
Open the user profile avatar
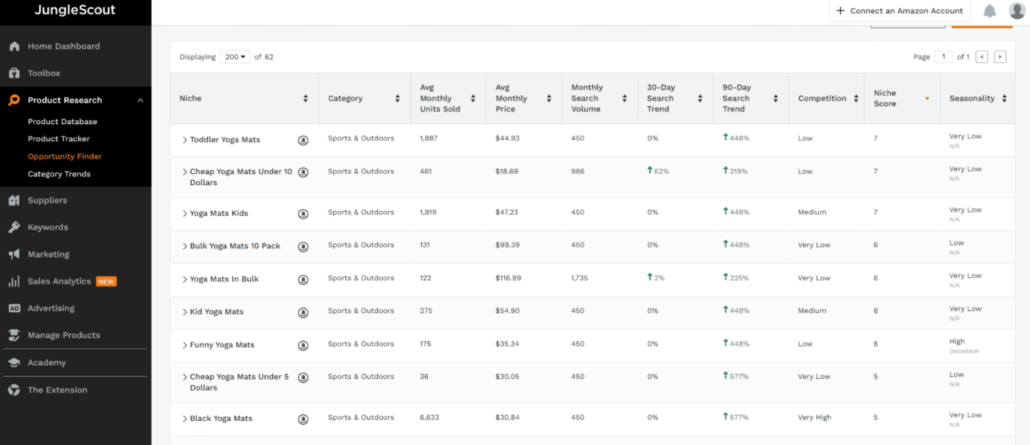1017,11
